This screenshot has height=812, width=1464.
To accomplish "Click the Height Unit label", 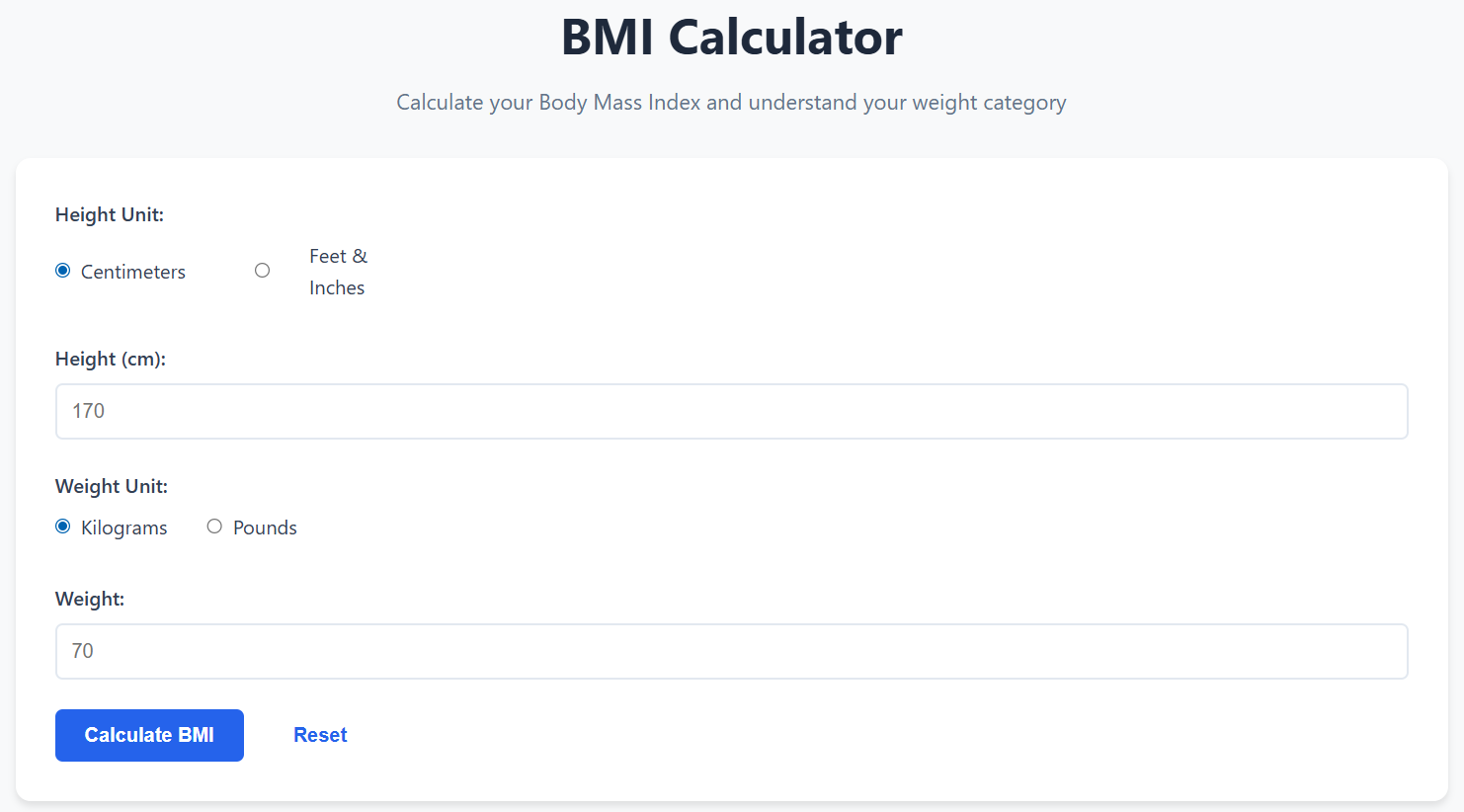I will pos(109,214).
